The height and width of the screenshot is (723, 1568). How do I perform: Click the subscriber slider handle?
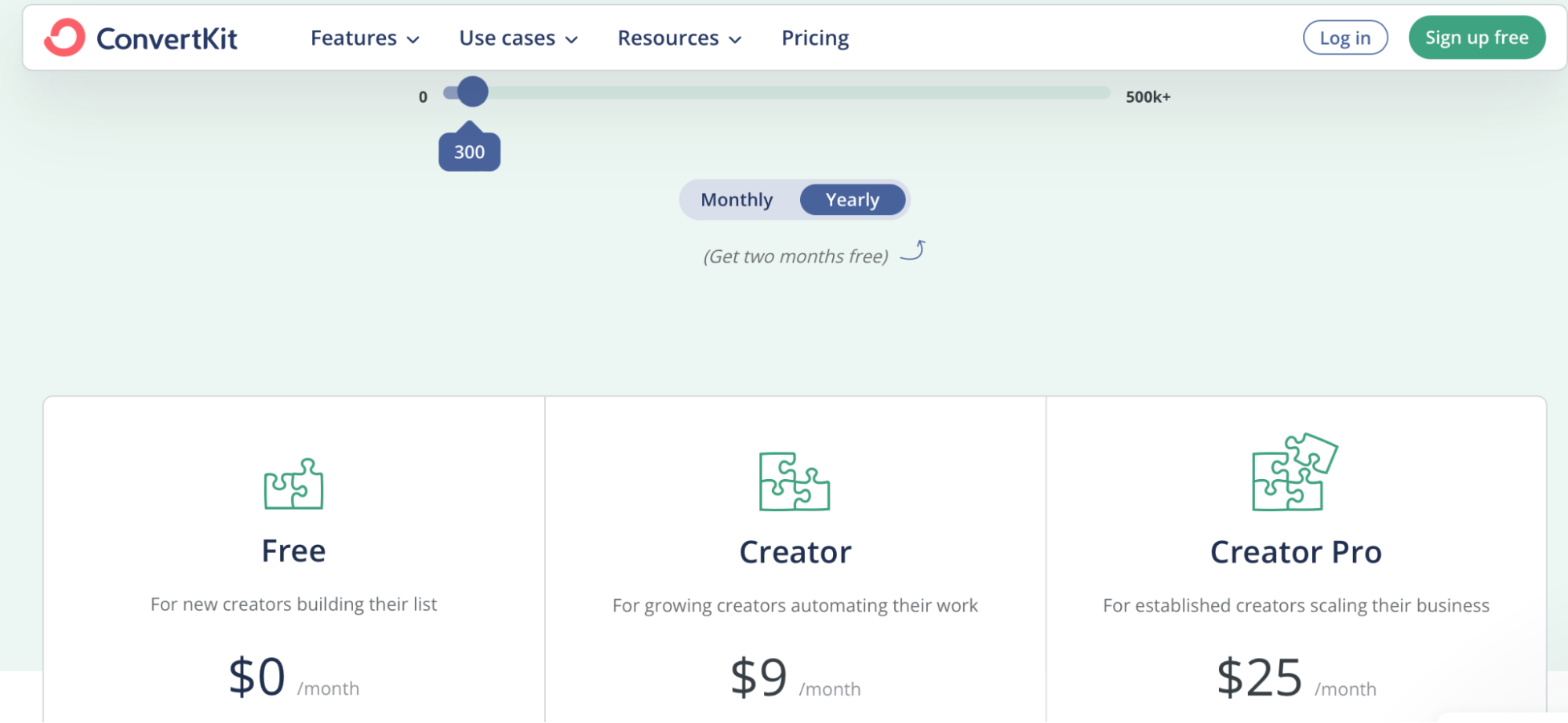coord(472,92)
